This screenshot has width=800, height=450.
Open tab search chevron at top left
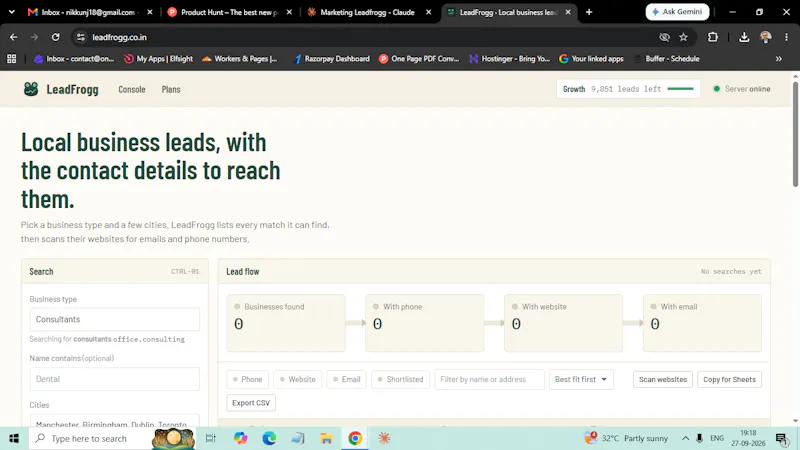pyautogui.click(x=12, y=12)
